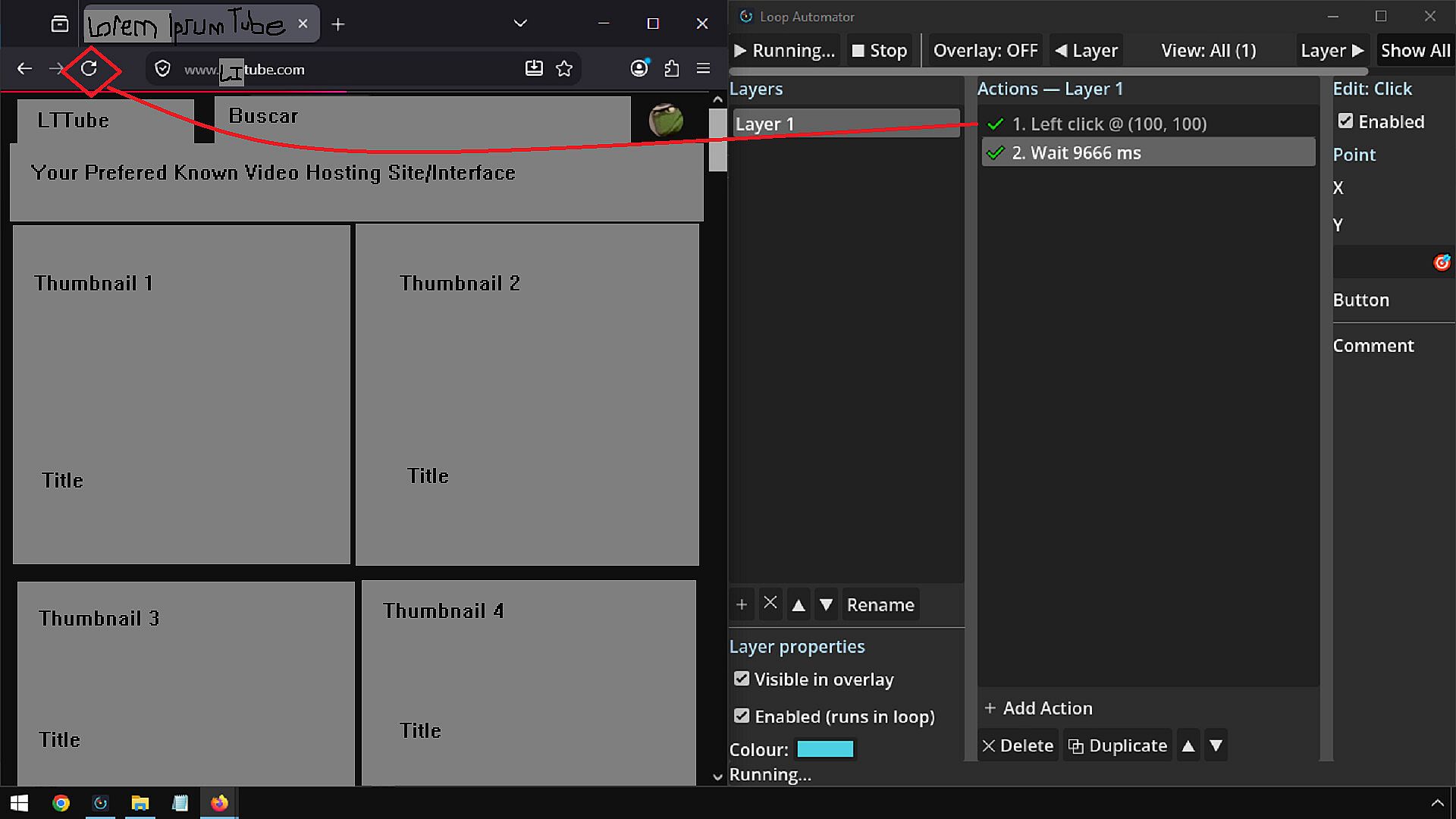Image resolution: width=1456 pixels, height=819 pixels.
Task: Move action down with triangle
Action: 1216,745
